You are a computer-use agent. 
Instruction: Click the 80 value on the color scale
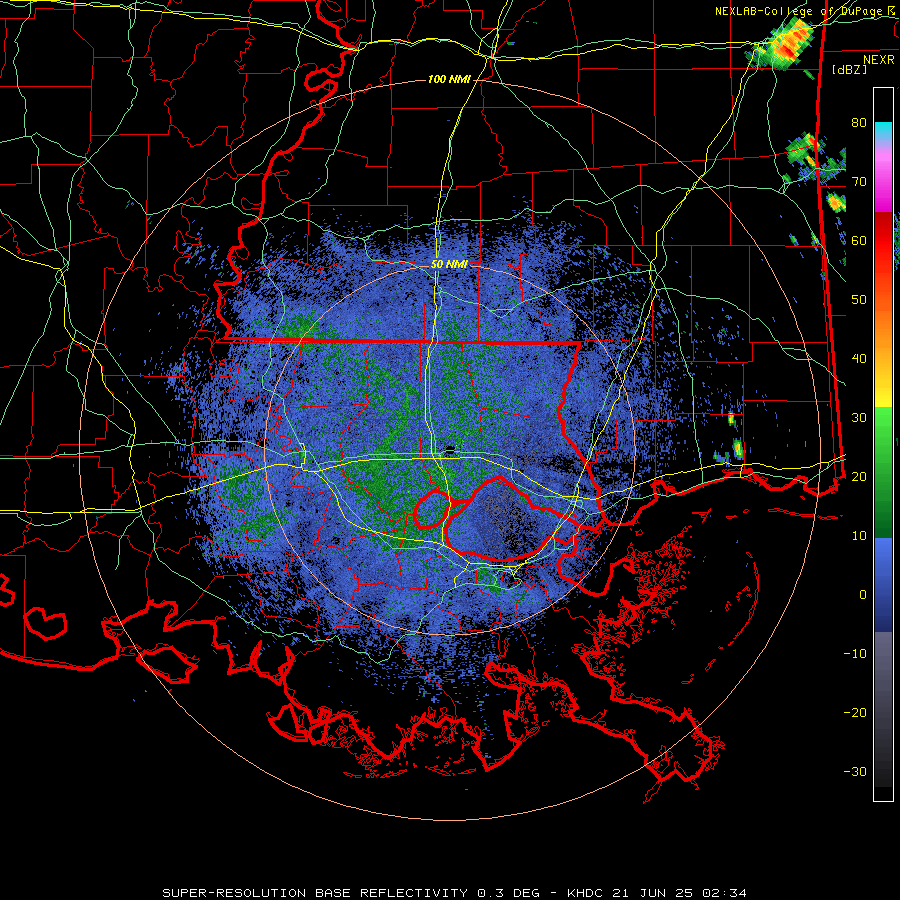859,122
